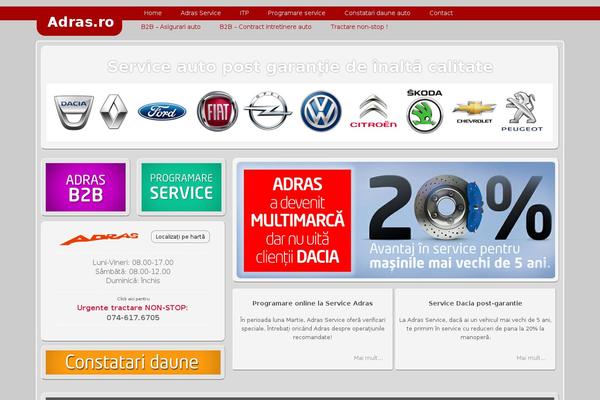The height and width of the screenshot is (400, 600).
Task: Click the Duminică: închis text
Action: (x=133, y=281)
